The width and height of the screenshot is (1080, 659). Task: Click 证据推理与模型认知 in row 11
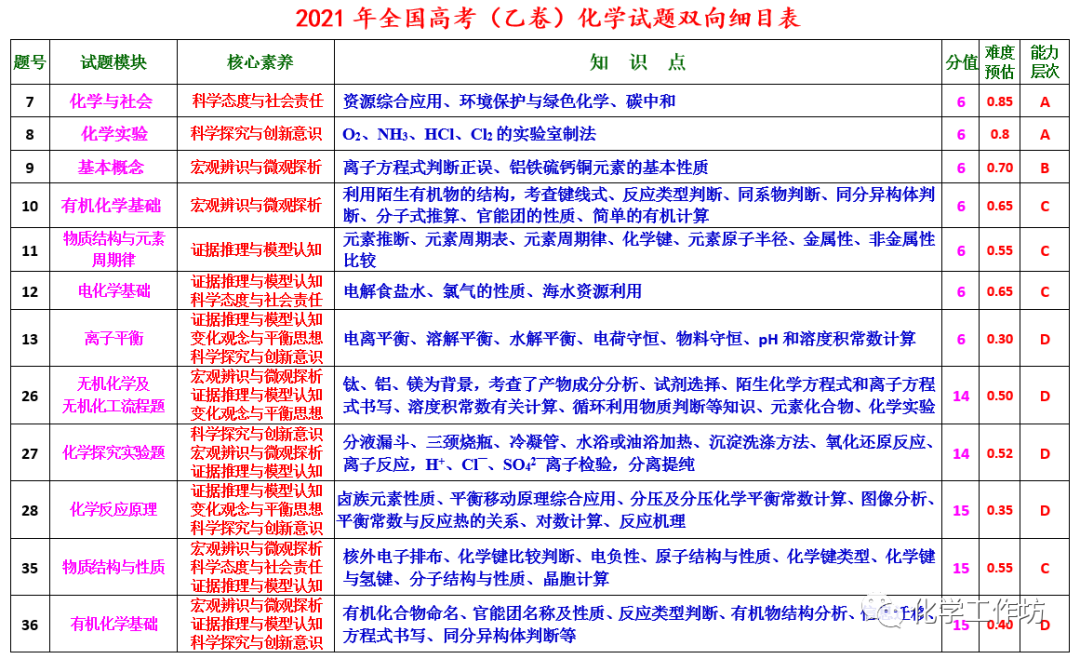[x=256, y=250]
